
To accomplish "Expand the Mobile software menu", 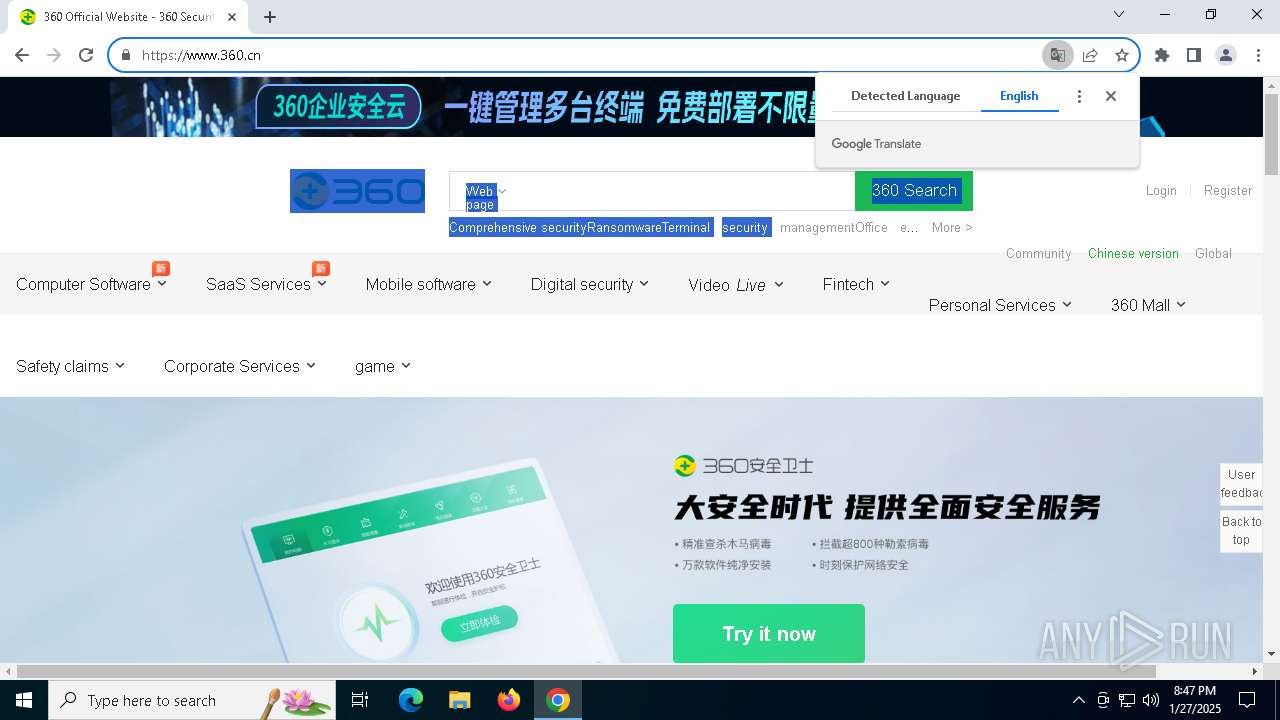I will (429, 284).
